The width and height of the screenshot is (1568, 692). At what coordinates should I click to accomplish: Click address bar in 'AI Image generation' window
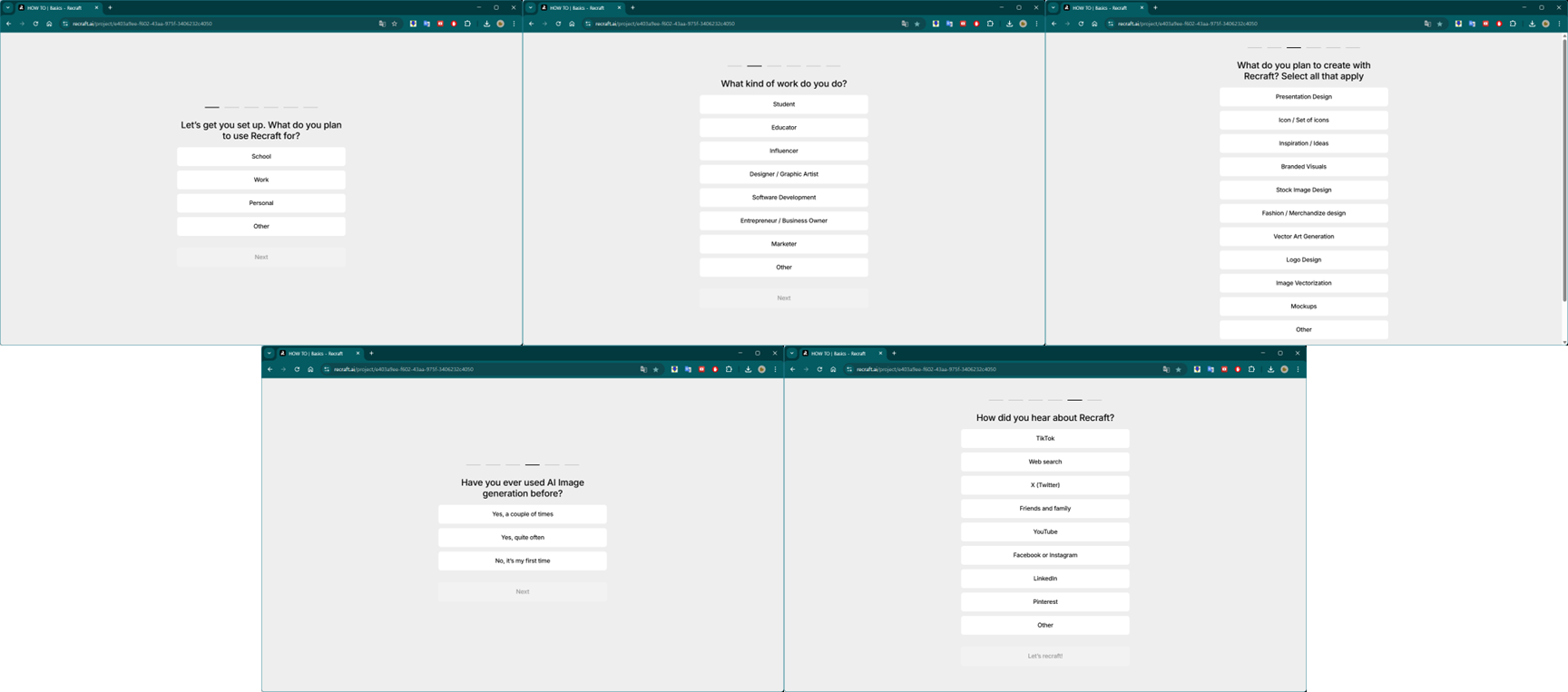tap(481, 369)
